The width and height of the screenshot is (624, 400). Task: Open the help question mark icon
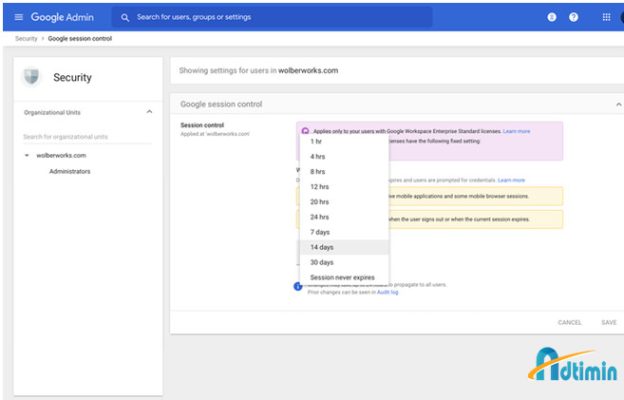pos(573,17)
